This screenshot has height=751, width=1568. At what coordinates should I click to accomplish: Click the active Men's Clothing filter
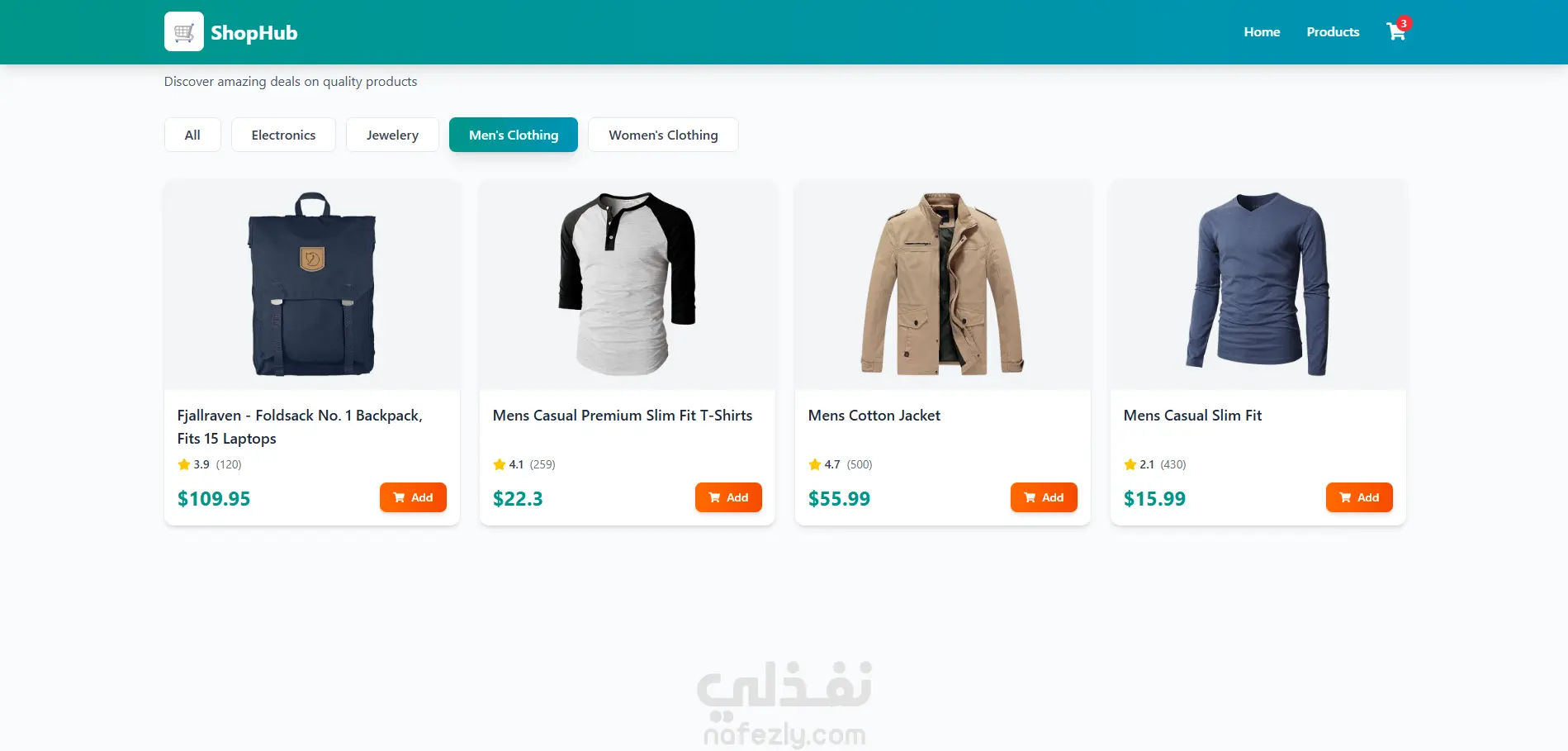coord(514,135)
